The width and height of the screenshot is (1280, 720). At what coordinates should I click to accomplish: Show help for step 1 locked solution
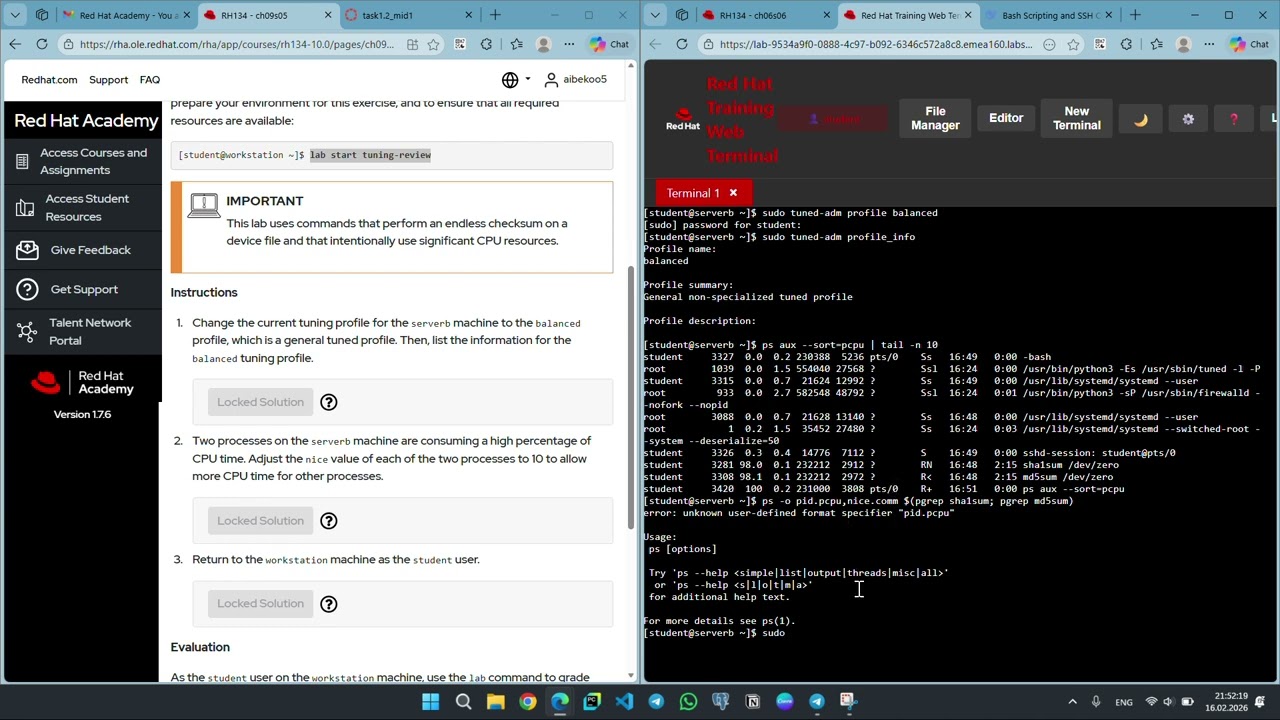(x=328, y=402)
